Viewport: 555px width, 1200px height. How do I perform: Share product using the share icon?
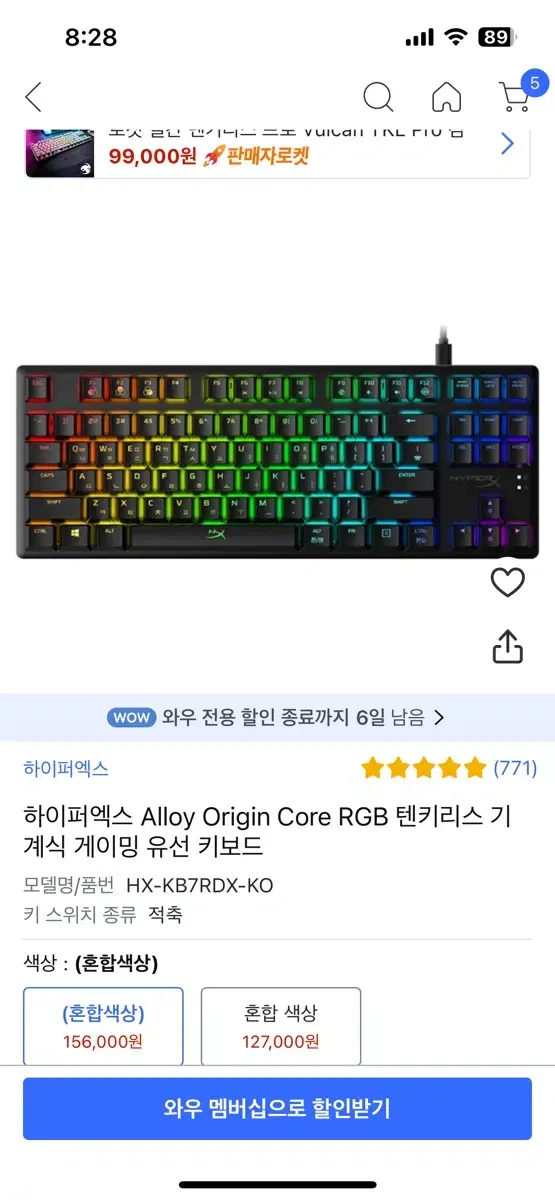(508, 646)
